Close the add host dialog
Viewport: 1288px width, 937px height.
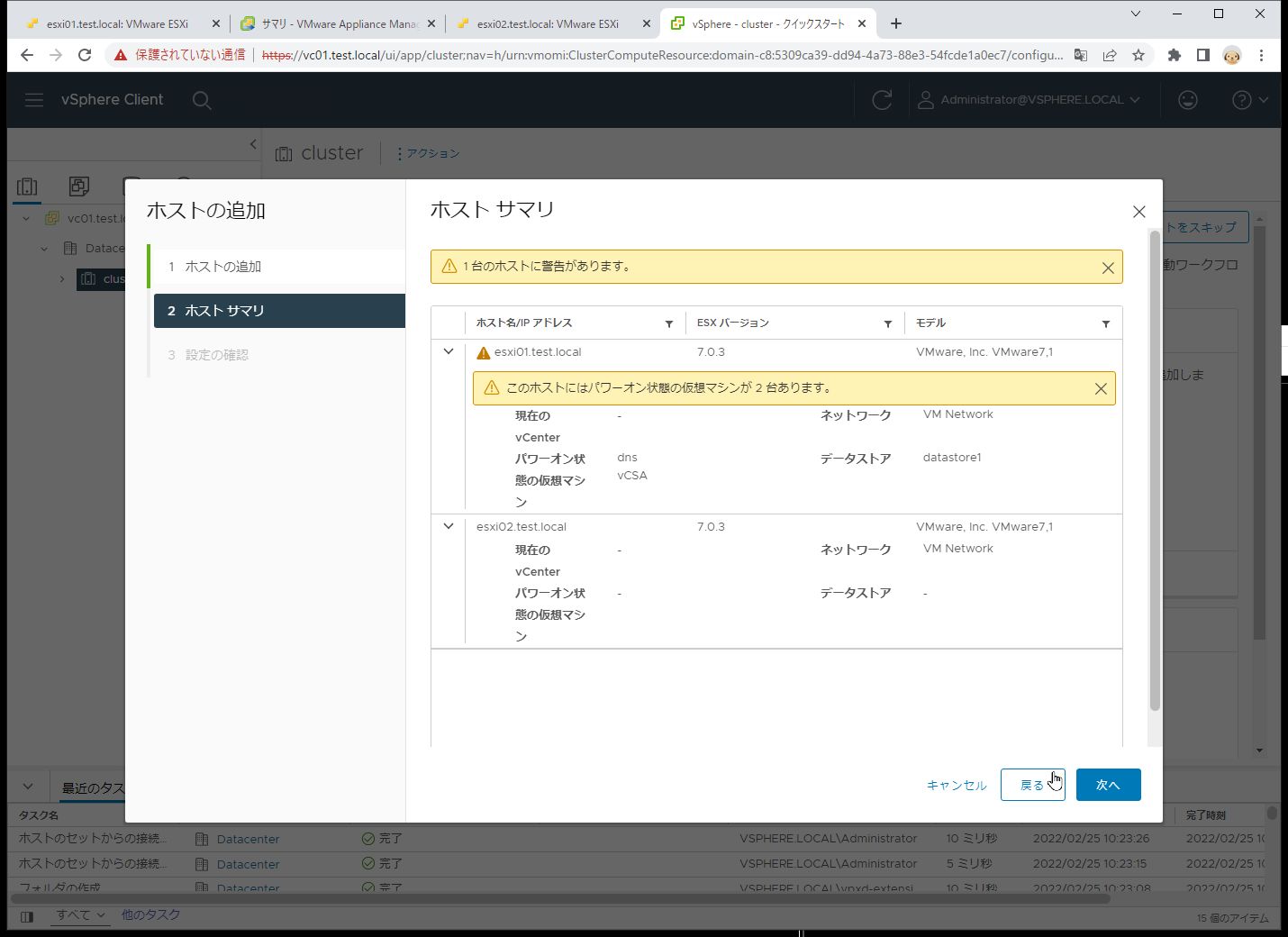[1138, 212]
